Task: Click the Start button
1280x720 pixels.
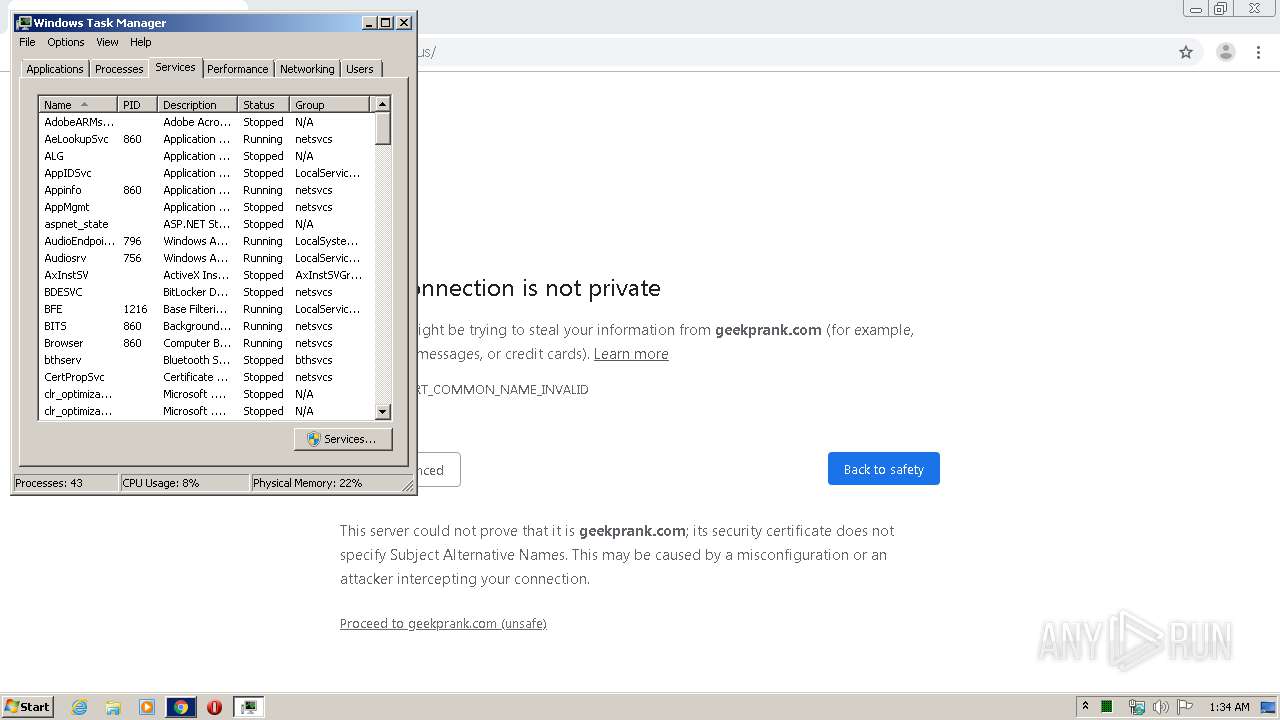Action: point(27,707)
